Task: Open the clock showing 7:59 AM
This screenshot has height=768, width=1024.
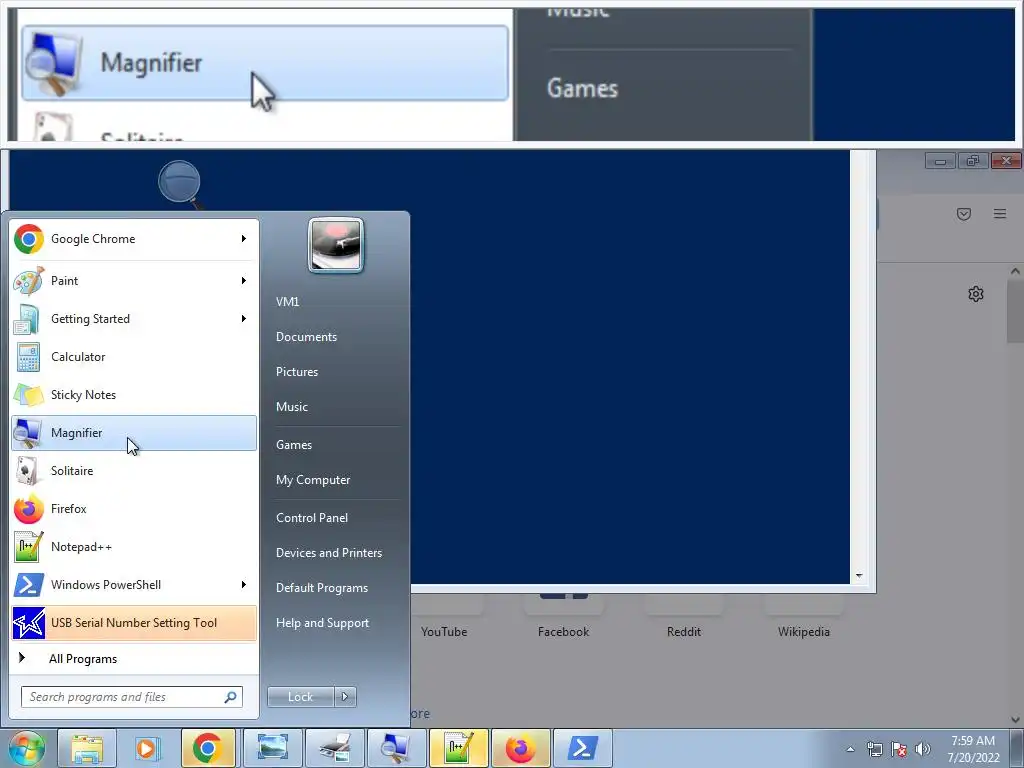Action: [973, 749]
